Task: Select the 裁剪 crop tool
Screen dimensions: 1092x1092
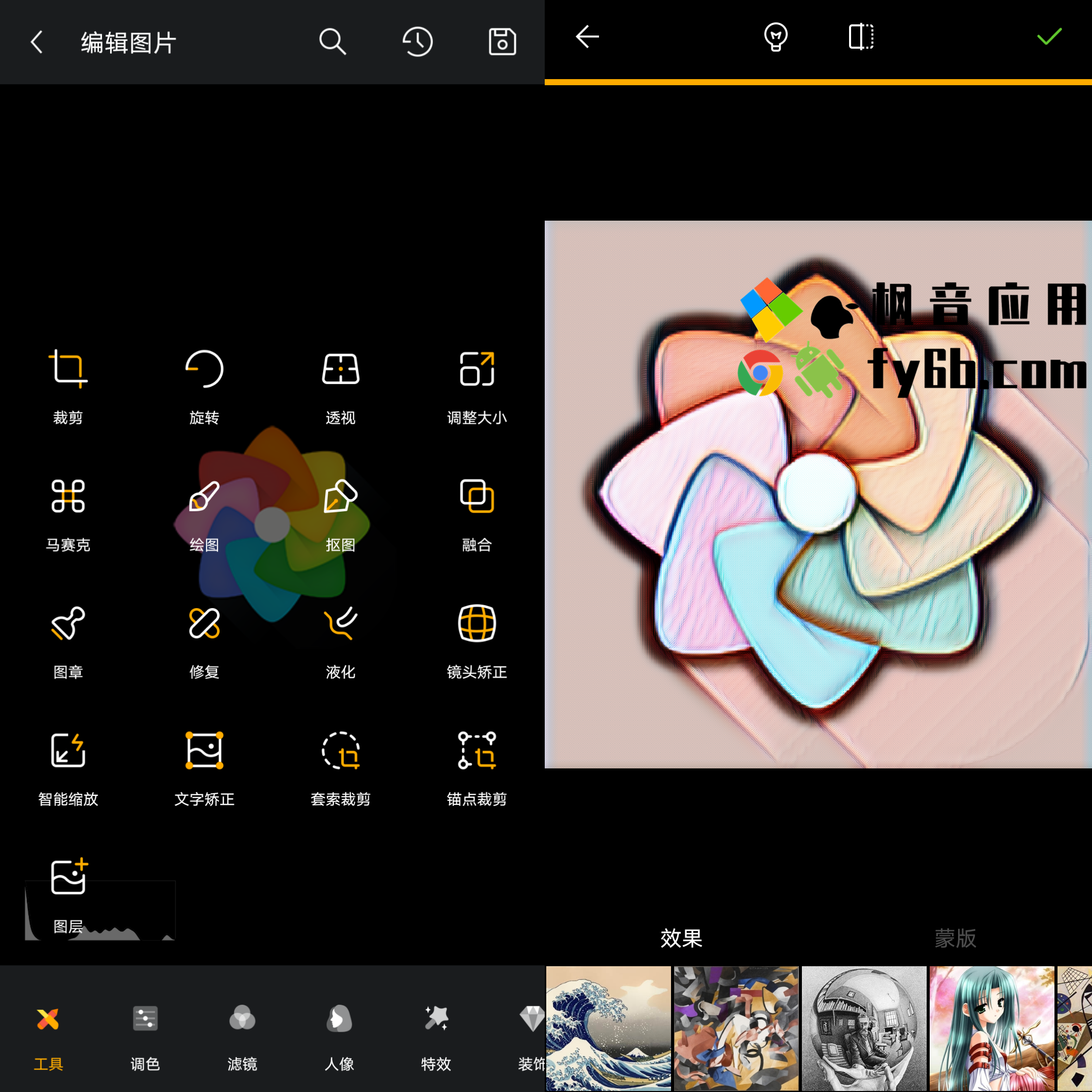Action: point(68,386)
